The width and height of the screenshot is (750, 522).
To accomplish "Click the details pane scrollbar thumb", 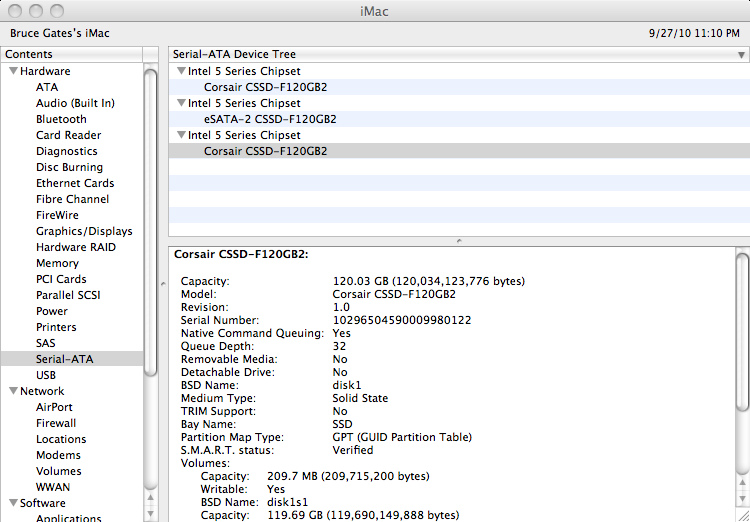I will point(742,332).
